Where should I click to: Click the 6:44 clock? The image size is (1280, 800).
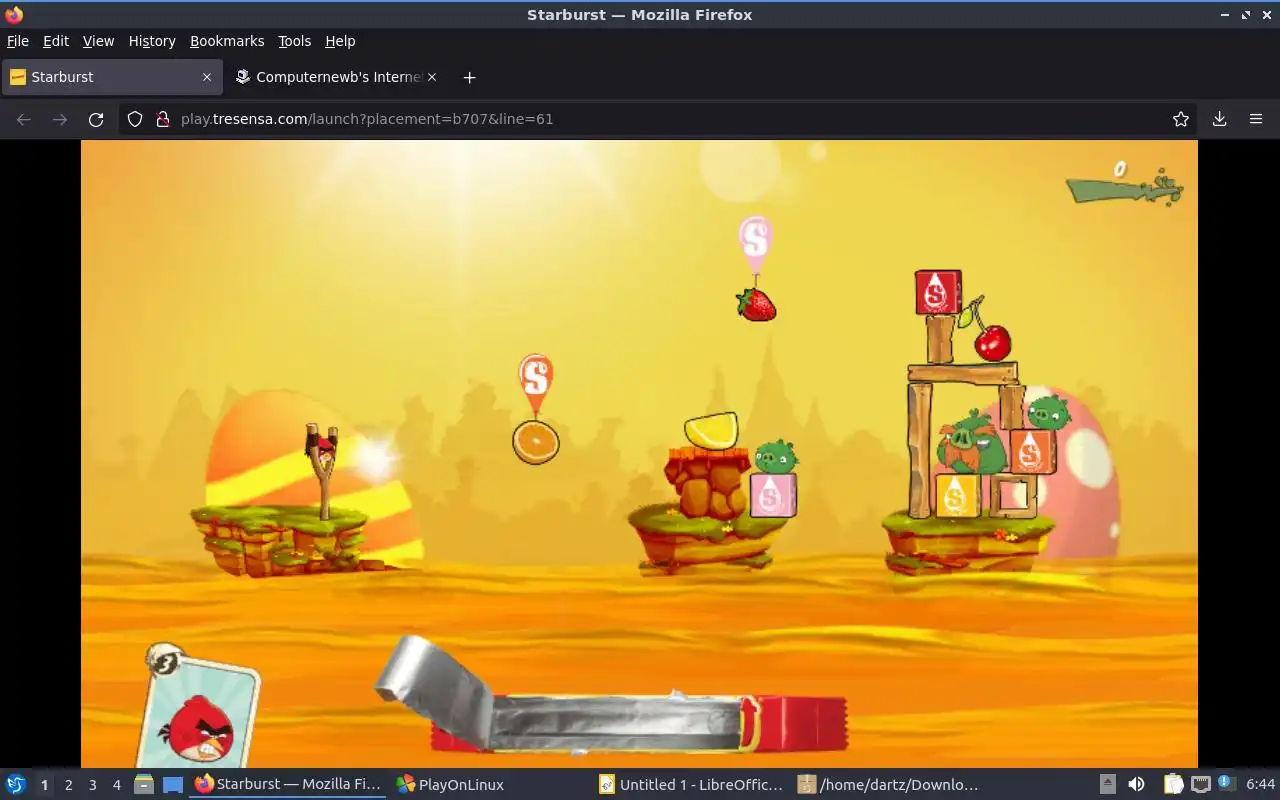coord(1260,785)
